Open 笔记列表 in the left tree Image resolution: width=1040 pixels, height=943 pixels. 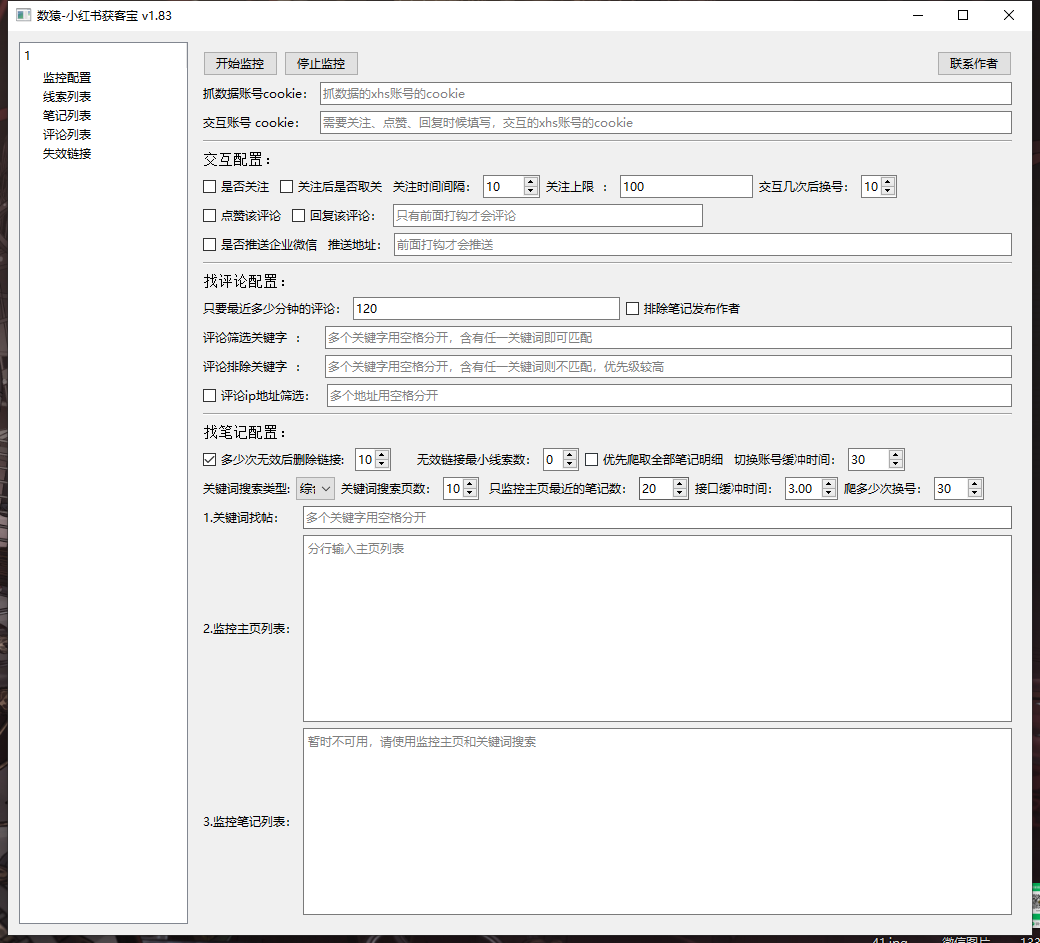67,116
